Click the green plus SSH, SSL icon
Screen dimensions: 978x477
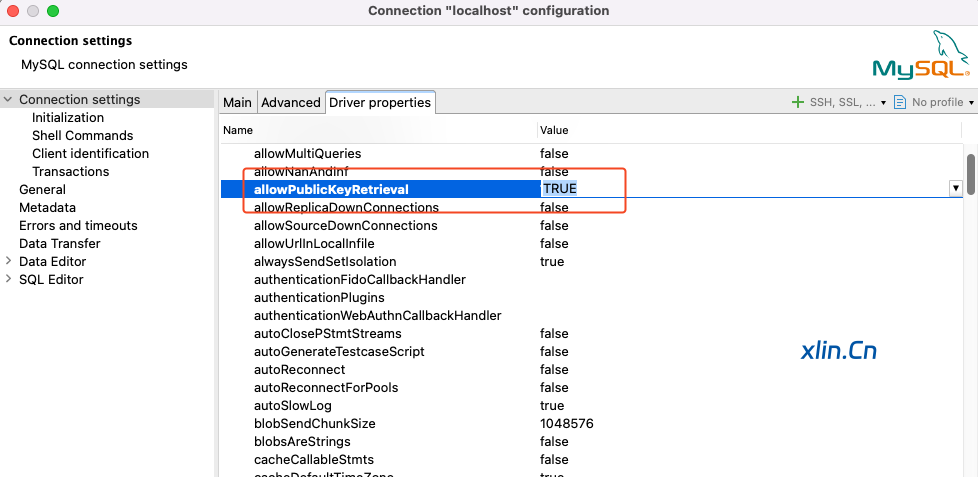click(798, 102)
